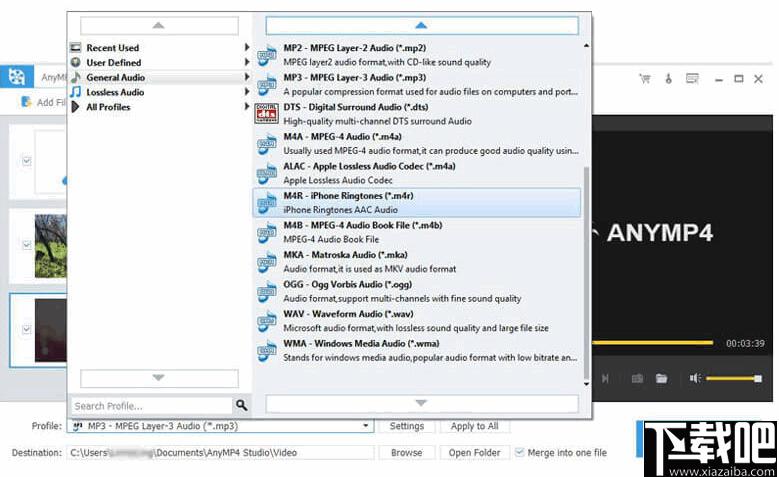
Task: Choose OGG - Ogg Vorbis Audio (*.ogg) entry
Action: [417, 291]
